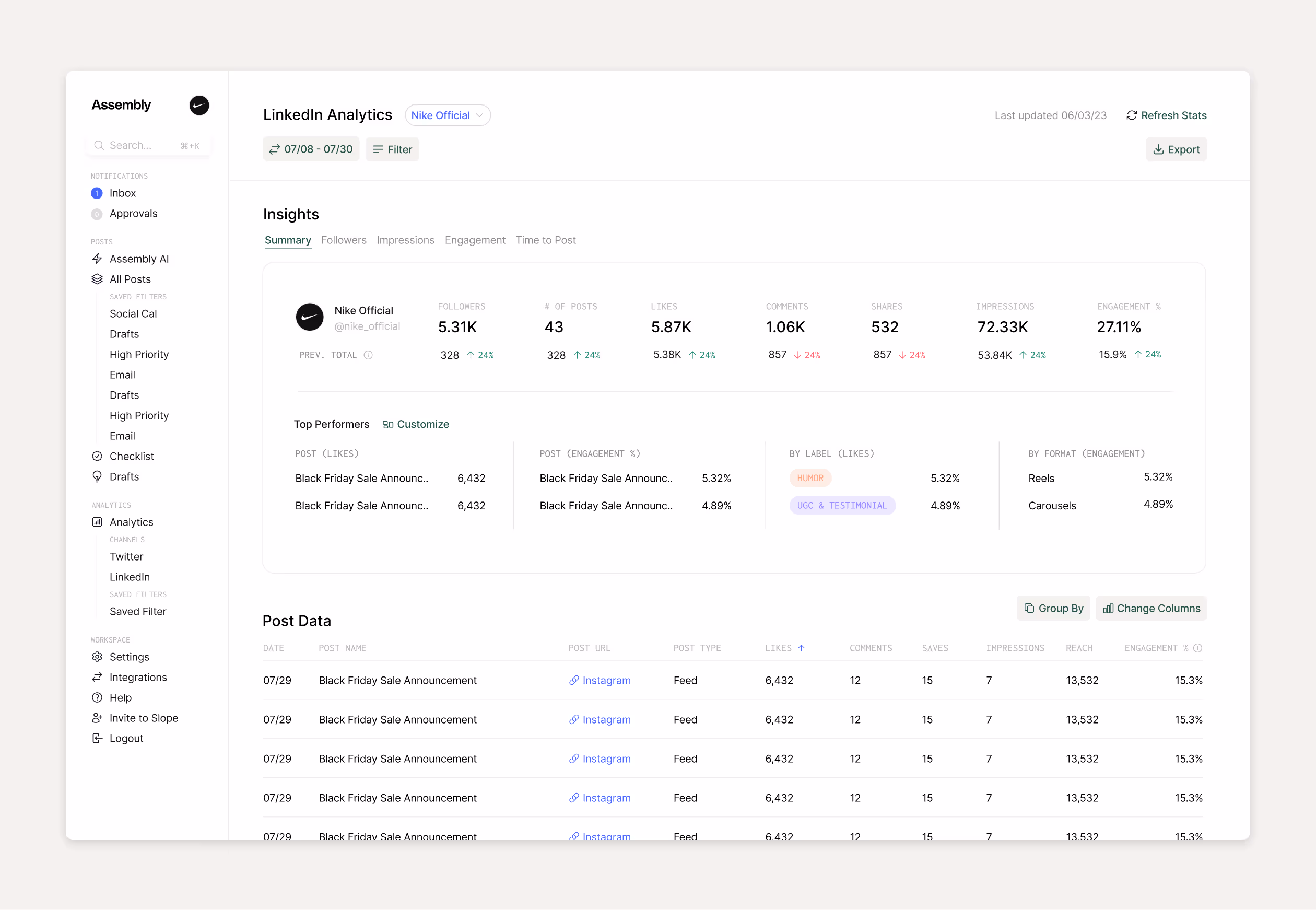Switch to the Time to Post tab
The image size is (1316, 910).
click(x=545, y=240)
